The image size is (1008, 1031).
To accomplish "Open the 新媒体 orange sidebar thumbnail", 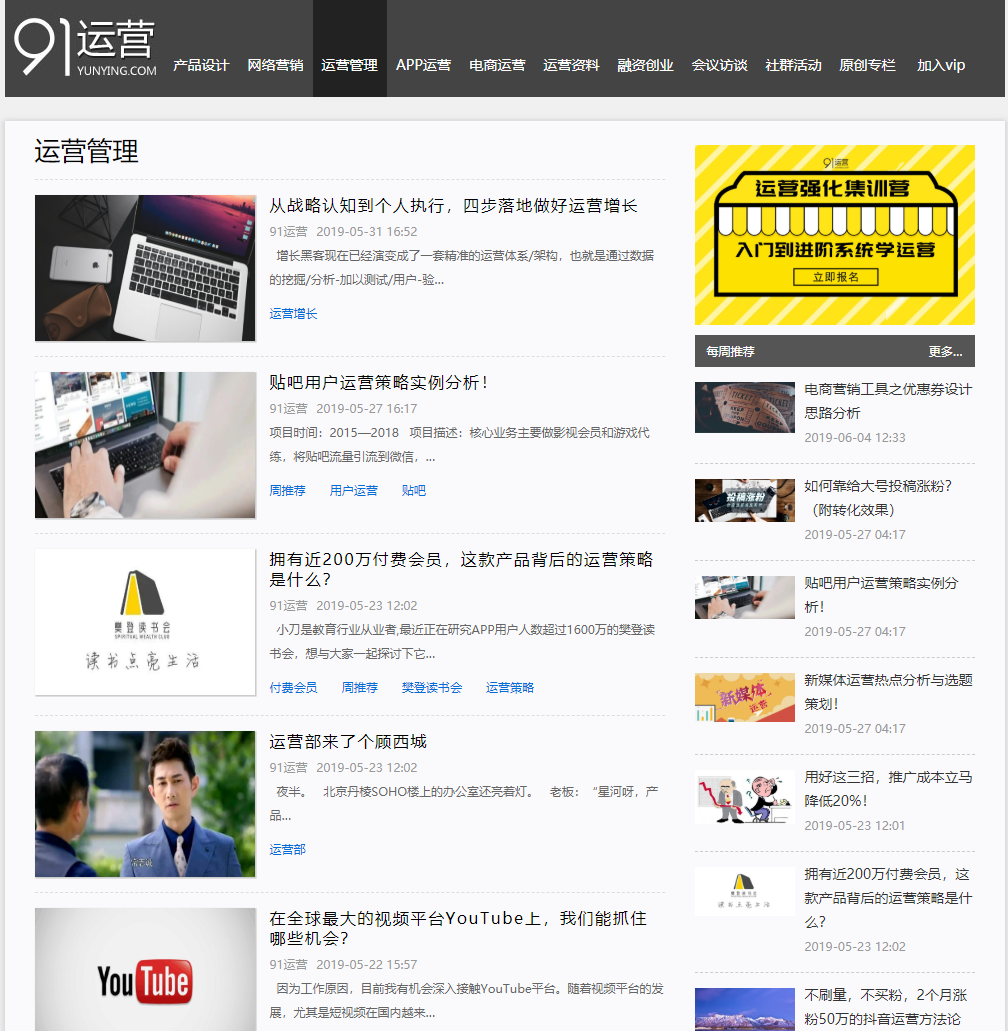I will pyautogui.click(x=744, y=697).
